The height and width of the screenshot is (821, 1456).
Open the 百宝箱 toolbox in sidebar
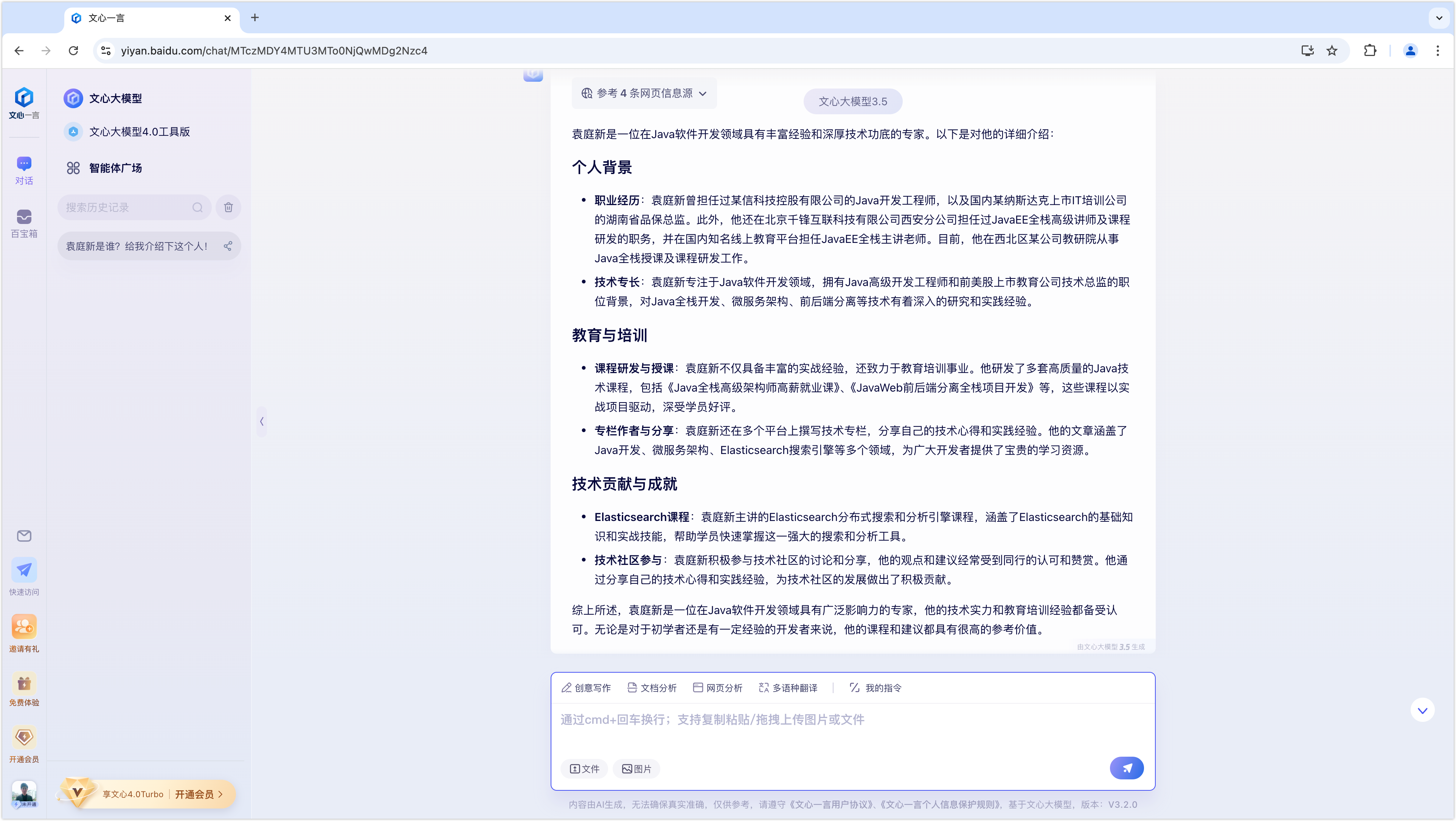pyautogui.click(x=24, y=222)
